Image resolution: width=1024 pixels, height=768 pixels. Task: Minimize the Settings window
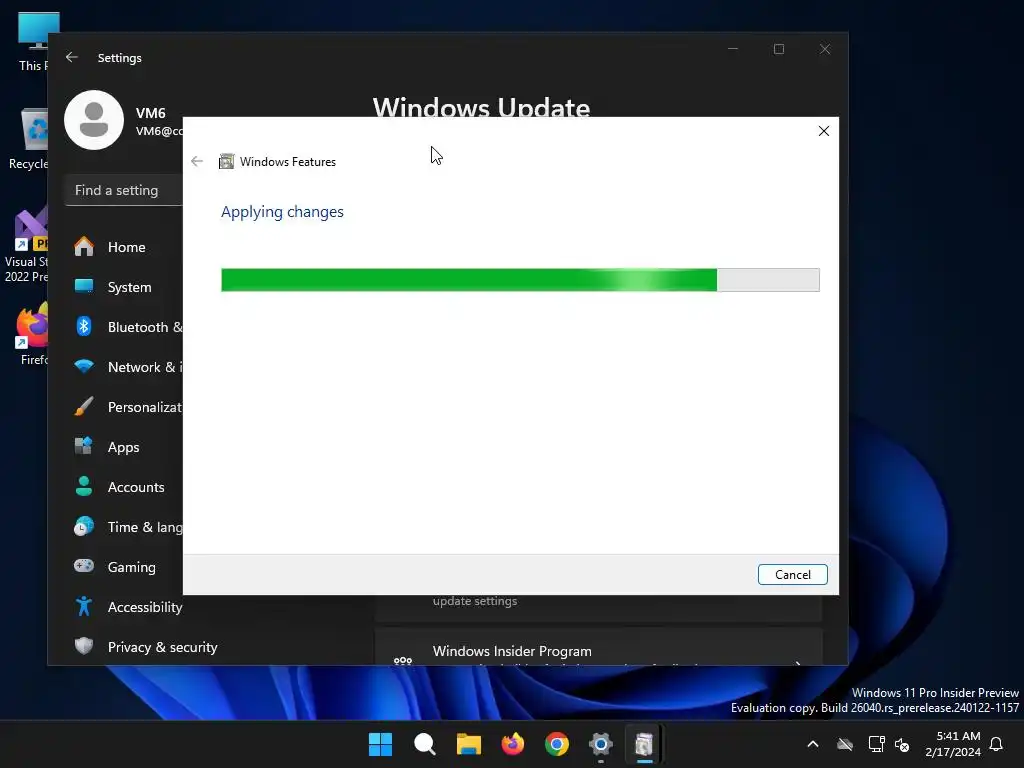[x=733, y=49]
